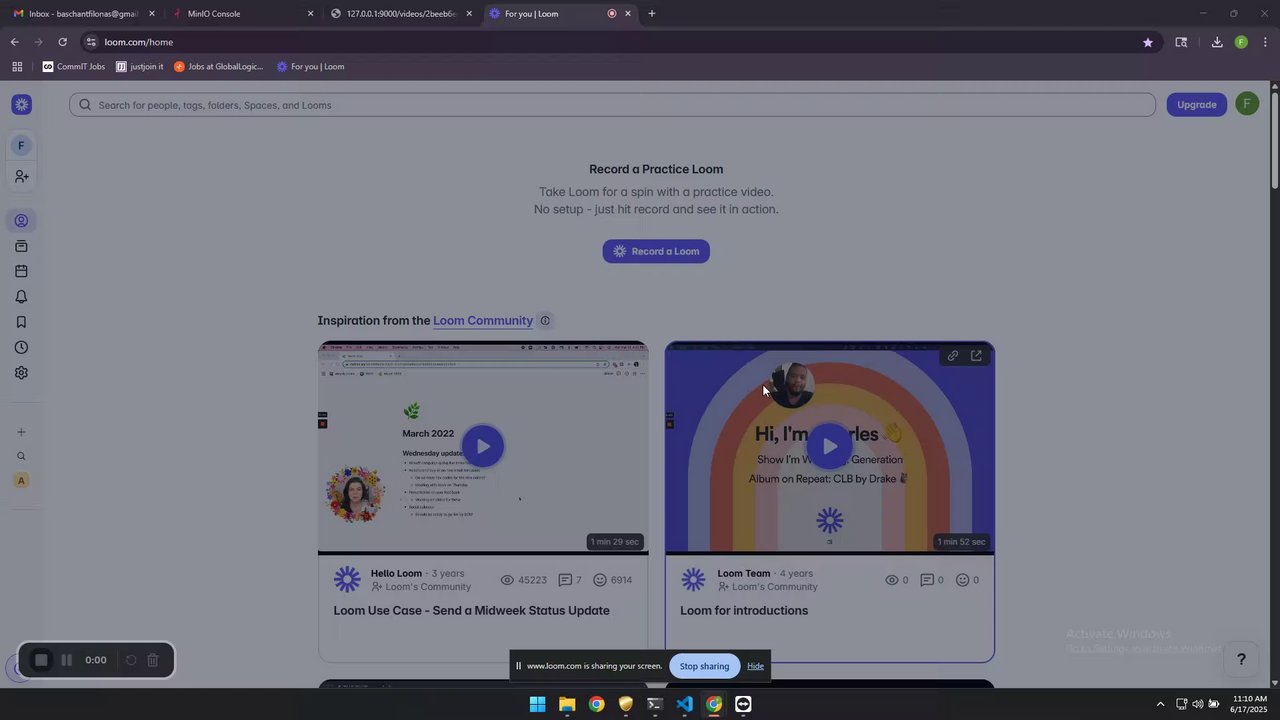Click the comments icon on Midweek Status Update card
This screenshot has width=1280, height=720.
click(x=565, y=580)
